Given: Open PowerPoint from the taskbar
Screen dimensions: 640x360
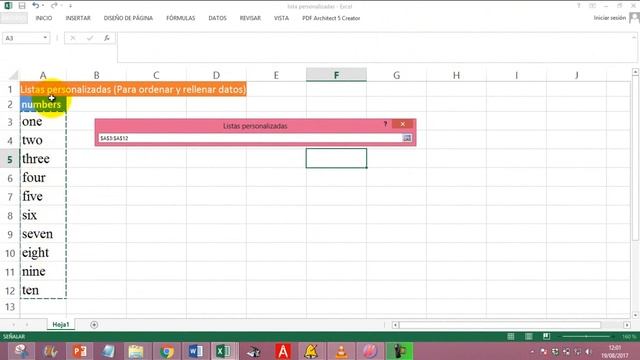Looking at the screenshot, I should [80, 351].
